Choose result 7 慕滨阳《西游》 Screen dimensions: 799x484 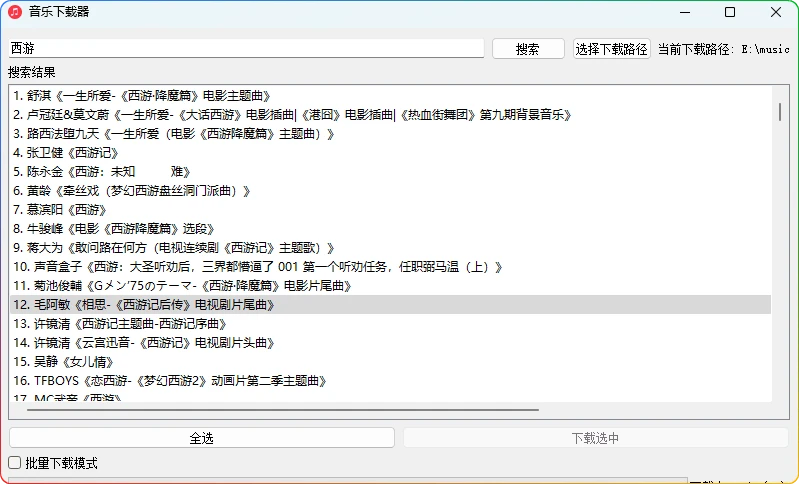[x=60, y=210]
